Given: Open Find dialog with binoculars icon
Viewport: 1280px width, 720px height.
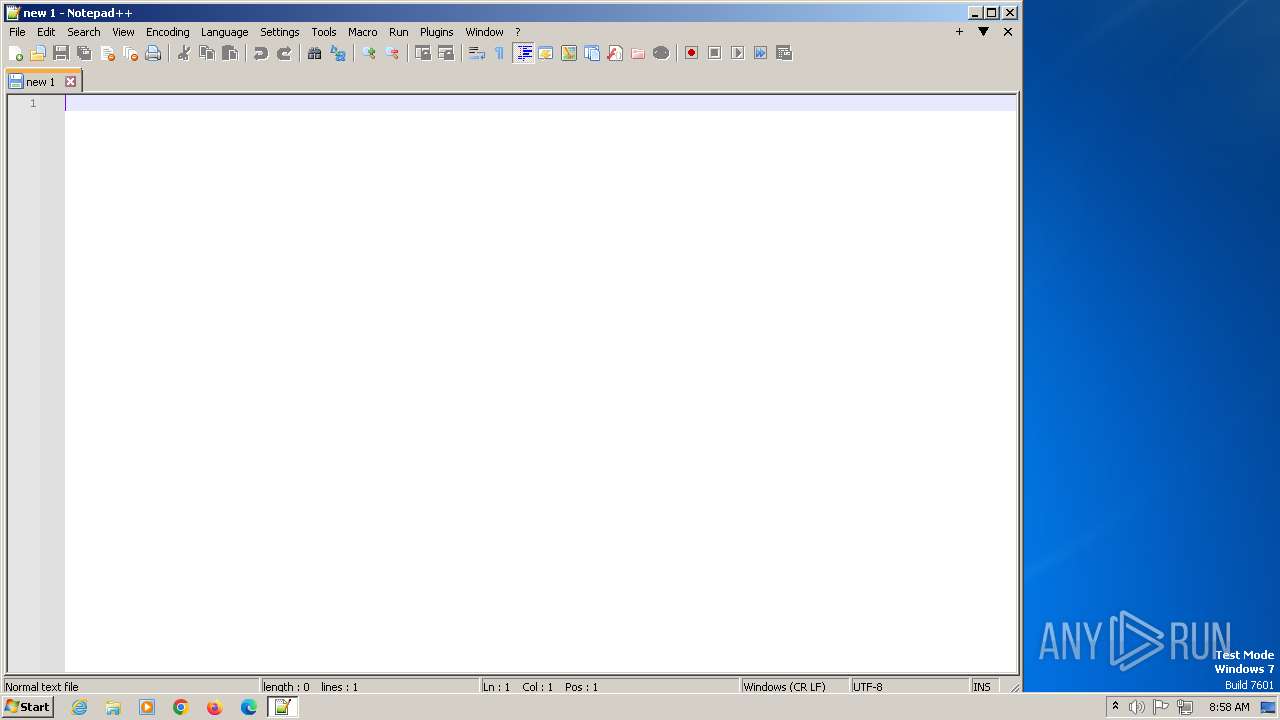Looking at the screenshot, I should tap(315, 53).
